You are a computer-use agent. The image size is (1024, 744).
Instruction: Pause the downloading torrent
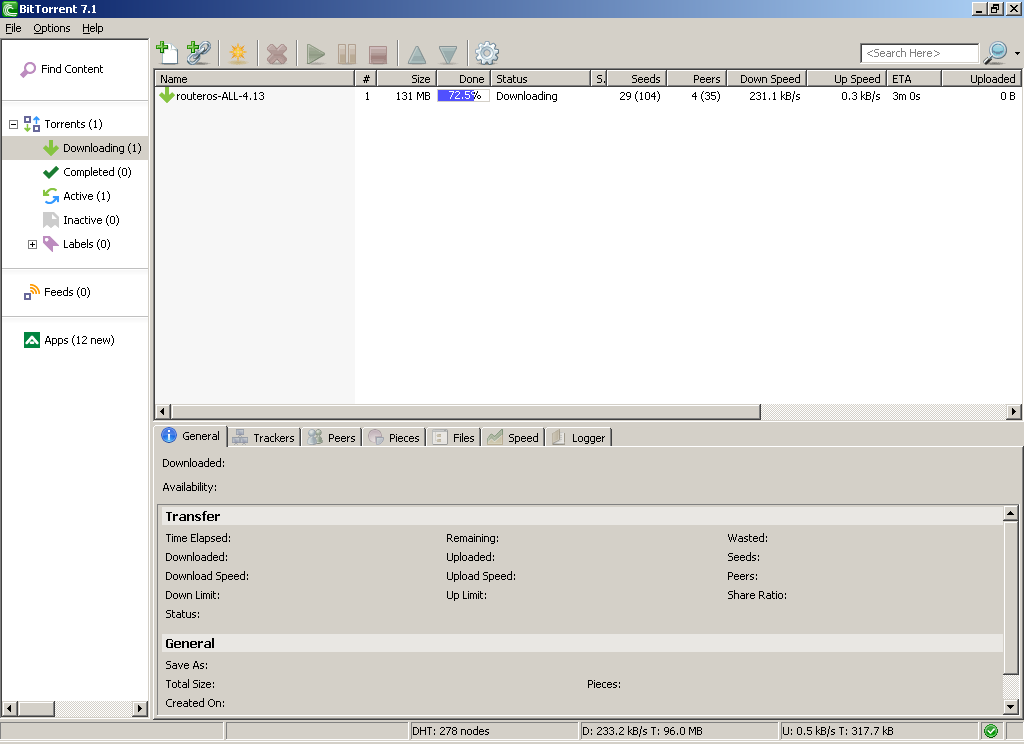click(x=347, y=53)
